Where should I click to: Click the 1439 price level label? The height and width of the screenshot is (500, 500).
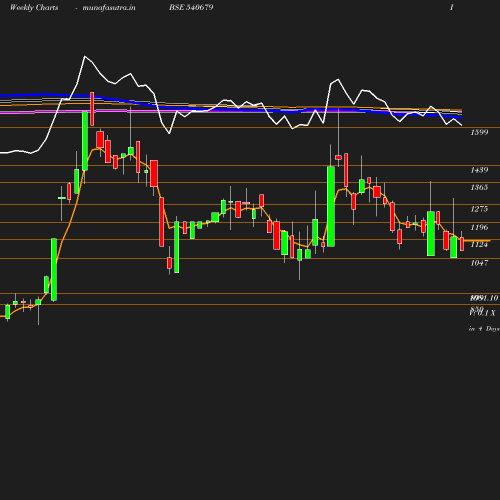pyautogui.click(x=479, y=170)
